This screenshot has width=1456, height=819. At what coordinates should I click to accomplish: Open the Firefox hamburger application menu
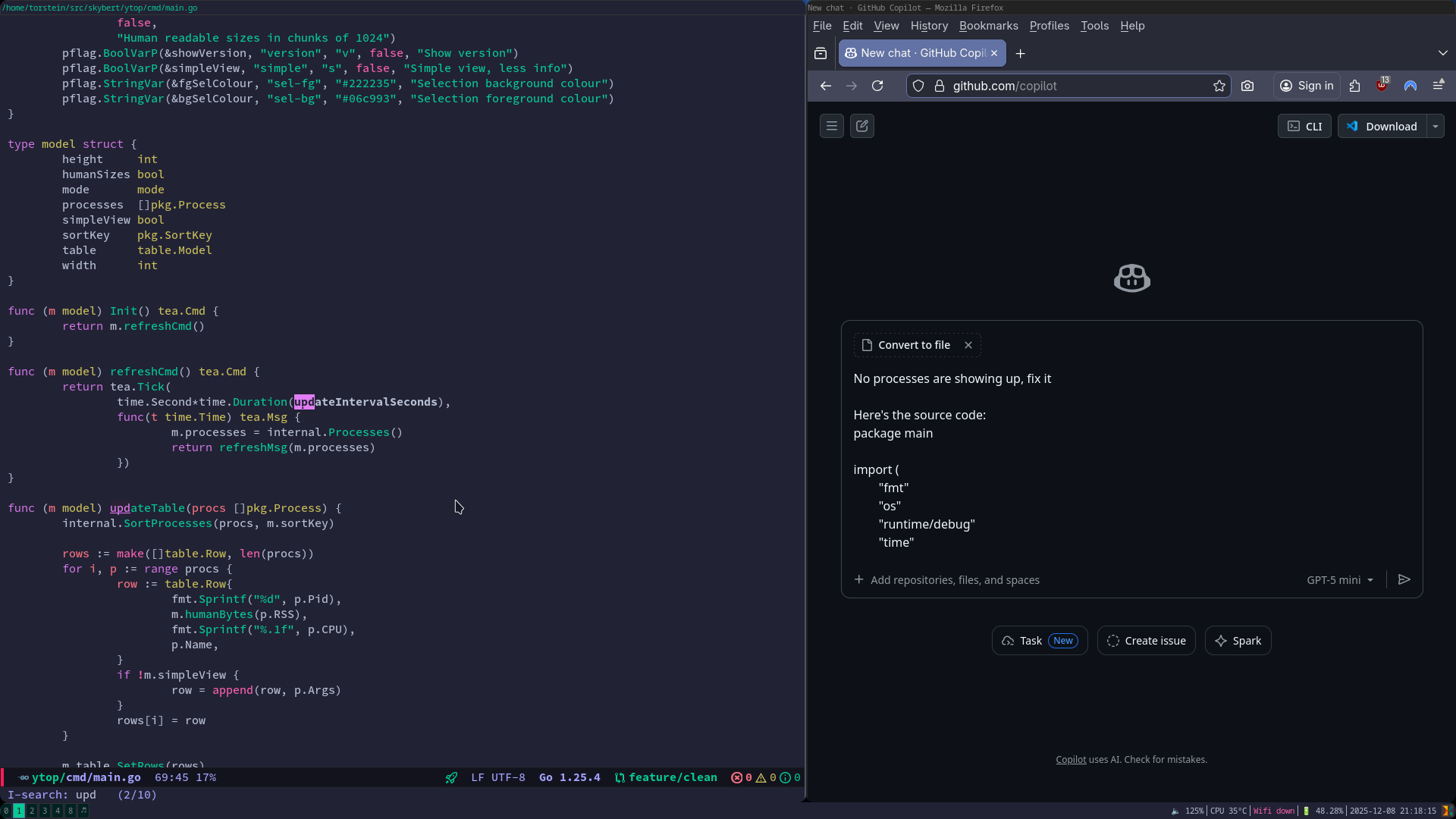(1439, 86)
